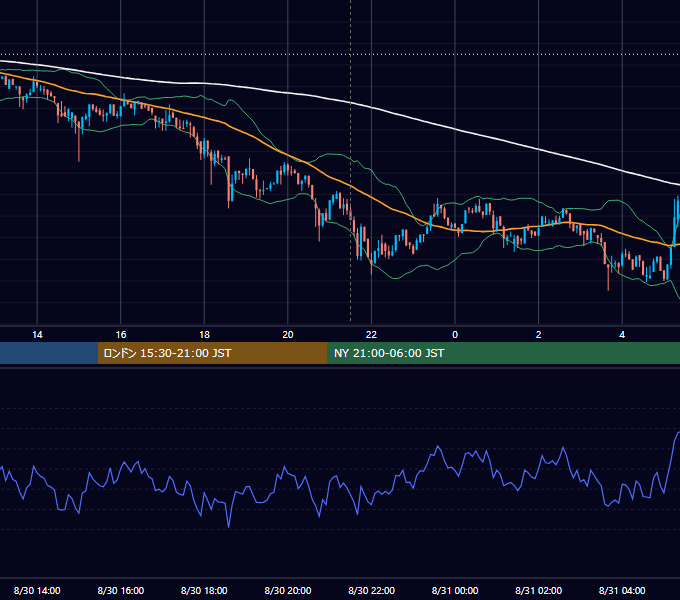
Task: Click the 8/31 00:00 date label
Action: point(455,590)
